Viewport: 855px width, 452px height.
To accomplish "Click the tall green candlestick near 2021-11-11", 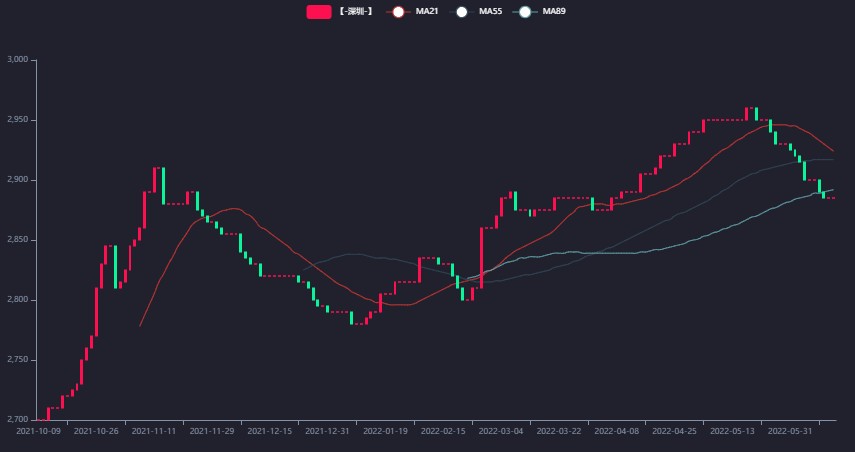I will tap(163, 185).
